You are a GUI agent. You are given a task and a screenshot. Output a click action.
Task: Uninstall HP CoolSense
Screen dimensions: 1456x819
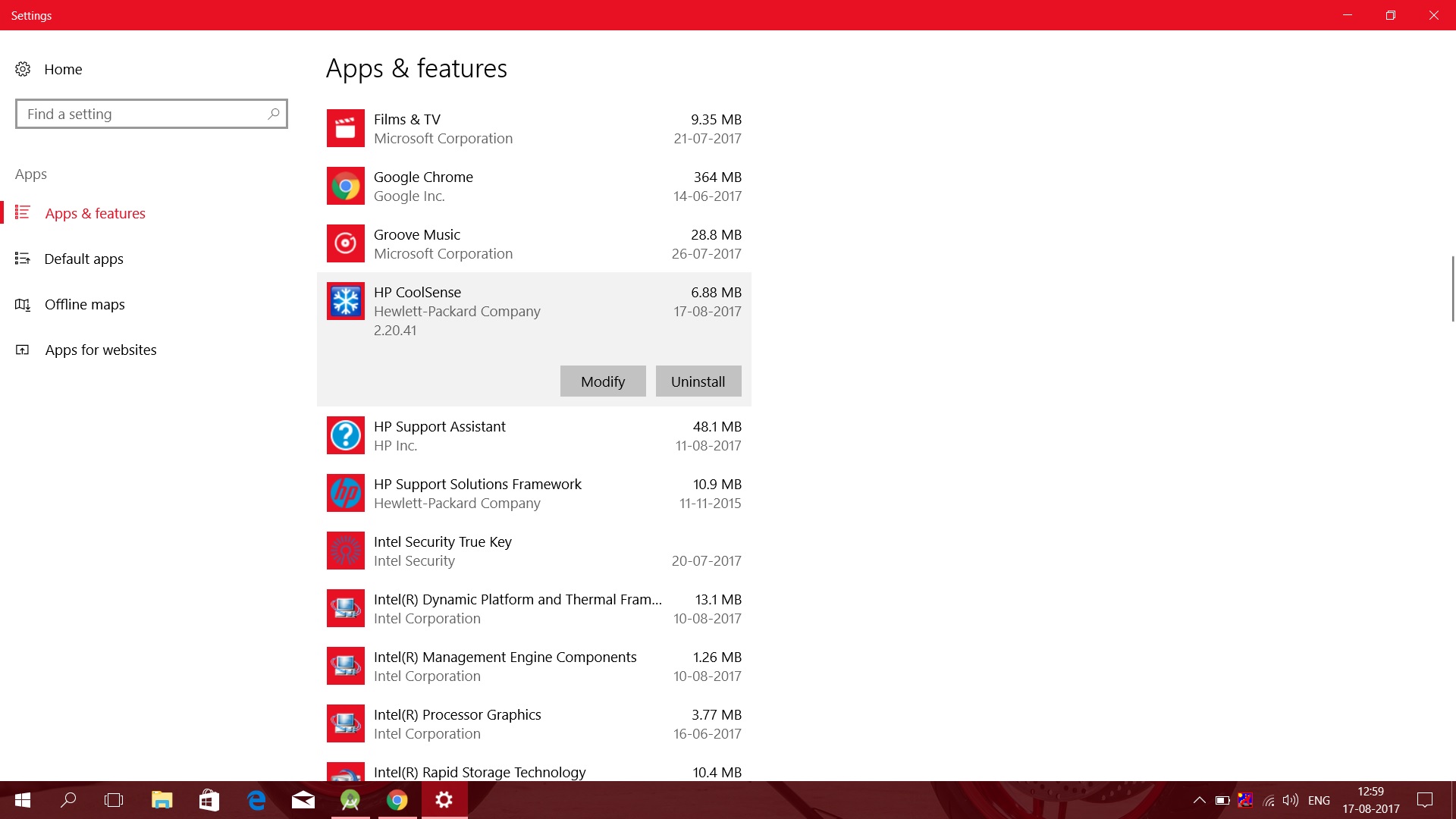[698, 381]
